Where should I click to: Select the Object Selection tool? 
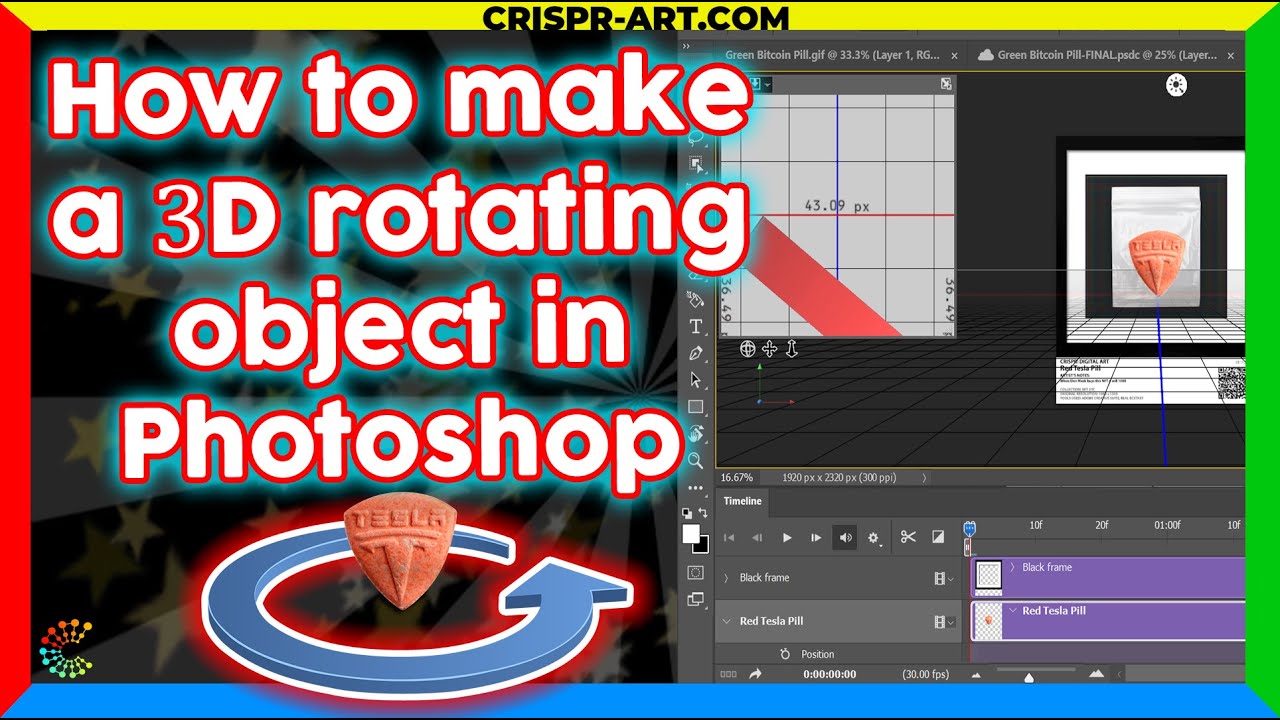[696, 163]
